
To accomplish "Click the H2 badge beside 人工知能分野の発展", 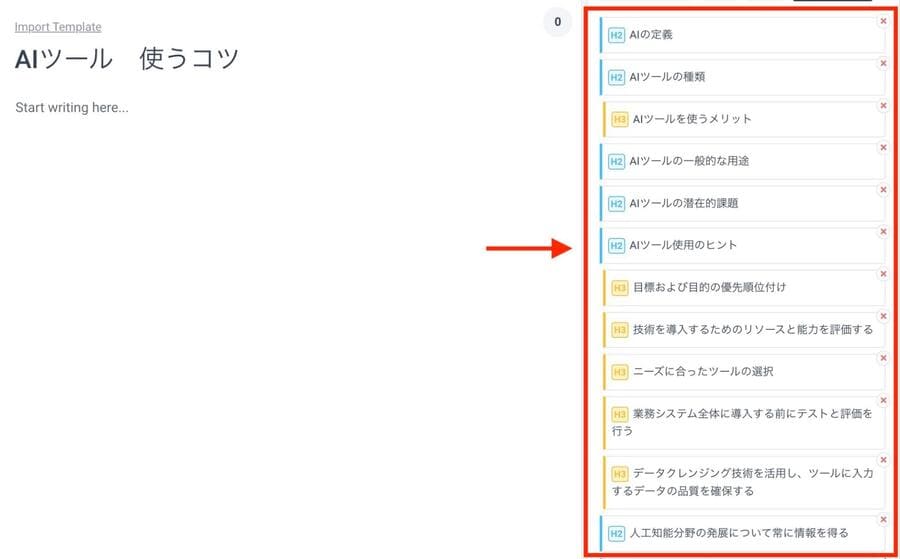I will (616, 533).
